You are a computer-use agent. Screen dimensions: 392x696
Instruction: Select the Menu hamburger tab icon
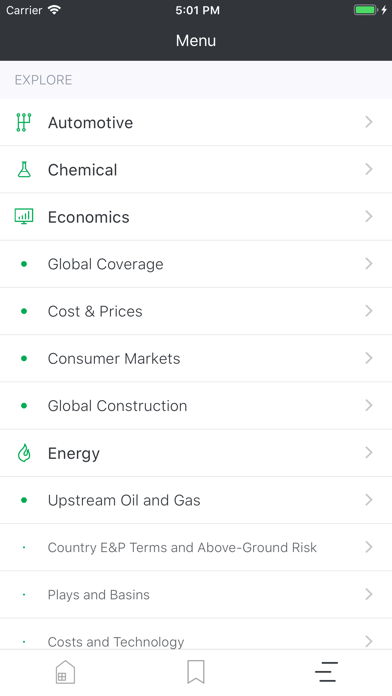click(326, 672)
